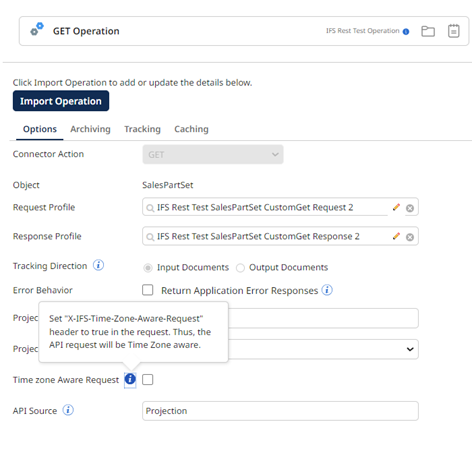The width and height of the screenshot is (472, 451).
Task: Remove the Response Profile selection
Action: [x=410, y=237]
